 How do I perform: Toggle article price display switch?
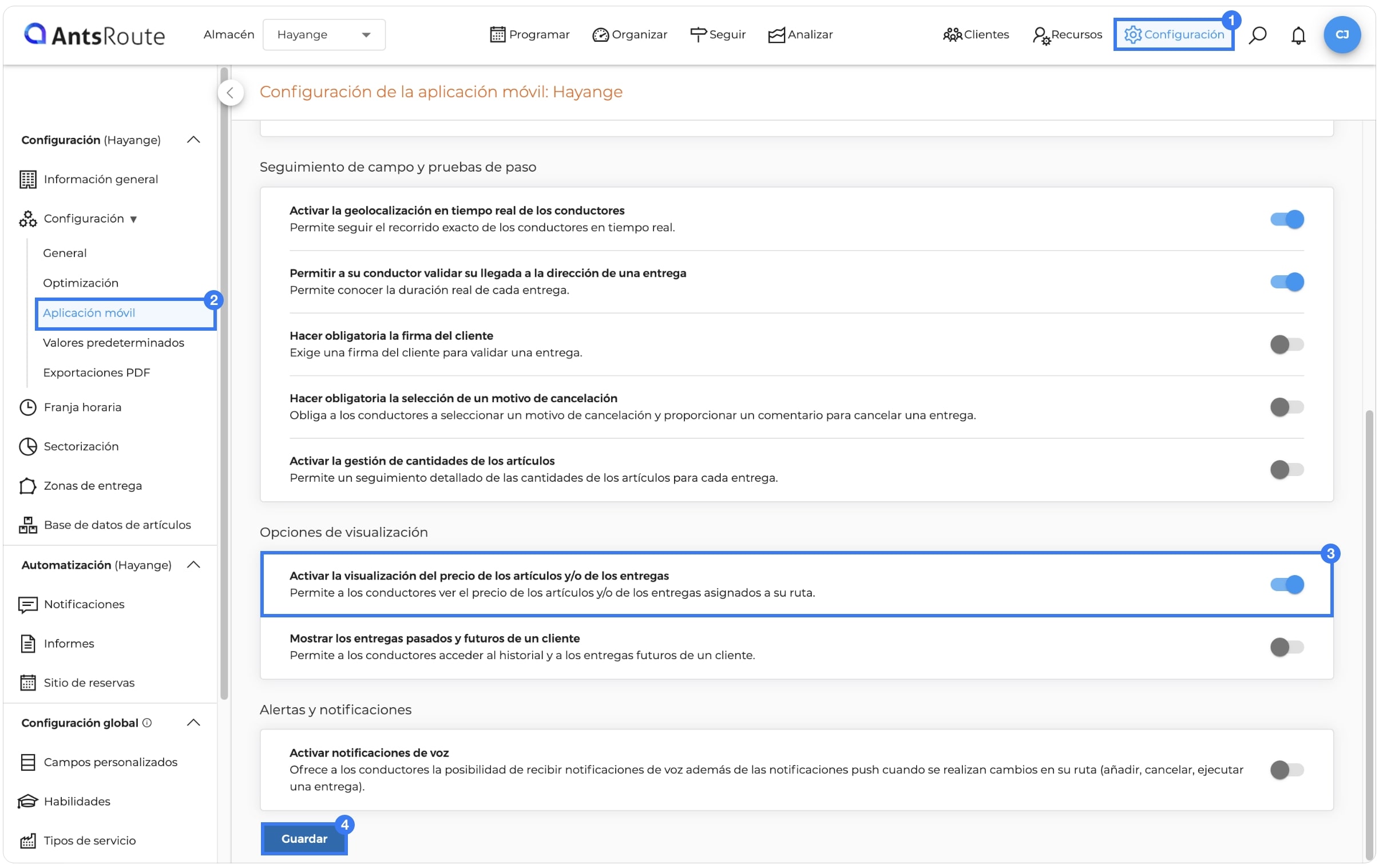[x=1287, y=585]
